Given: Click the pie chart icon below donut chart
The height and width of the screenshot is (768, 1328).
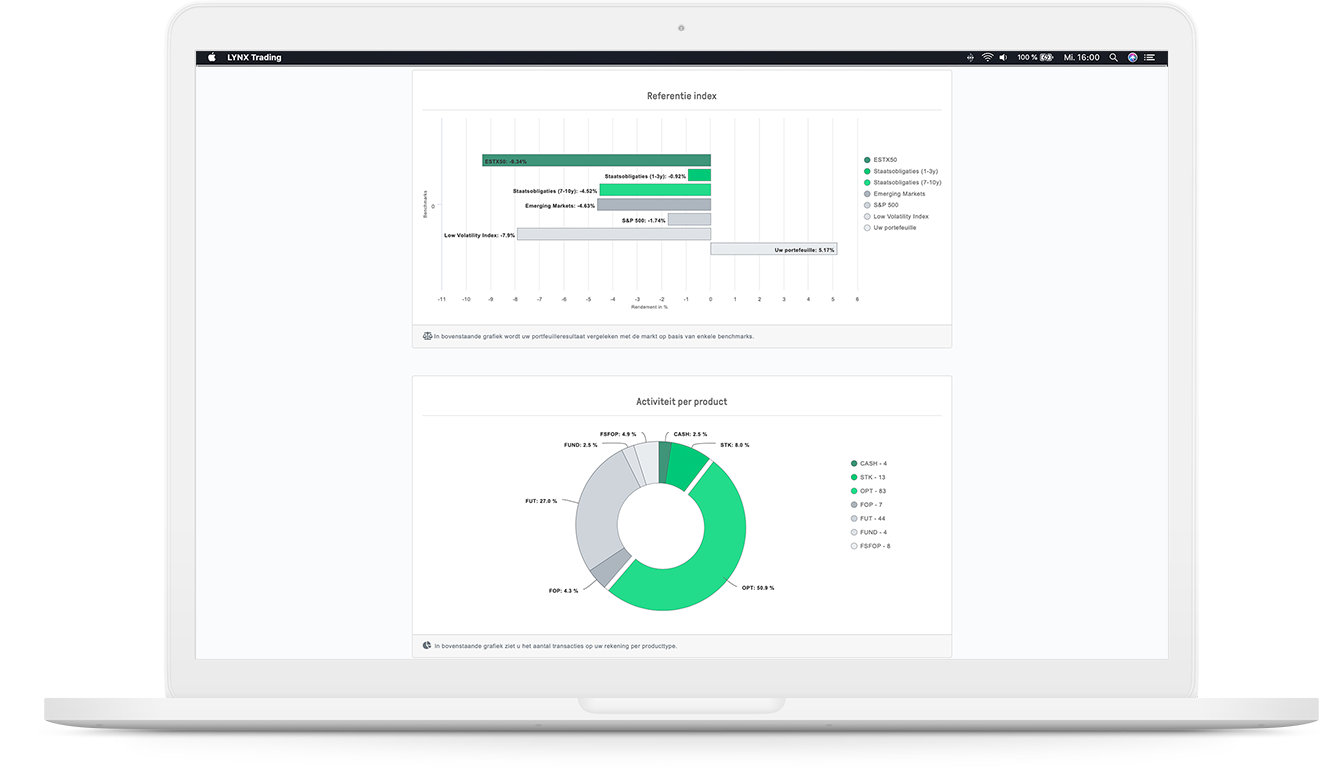Looking at the screenshot, I should coord(428,646).
